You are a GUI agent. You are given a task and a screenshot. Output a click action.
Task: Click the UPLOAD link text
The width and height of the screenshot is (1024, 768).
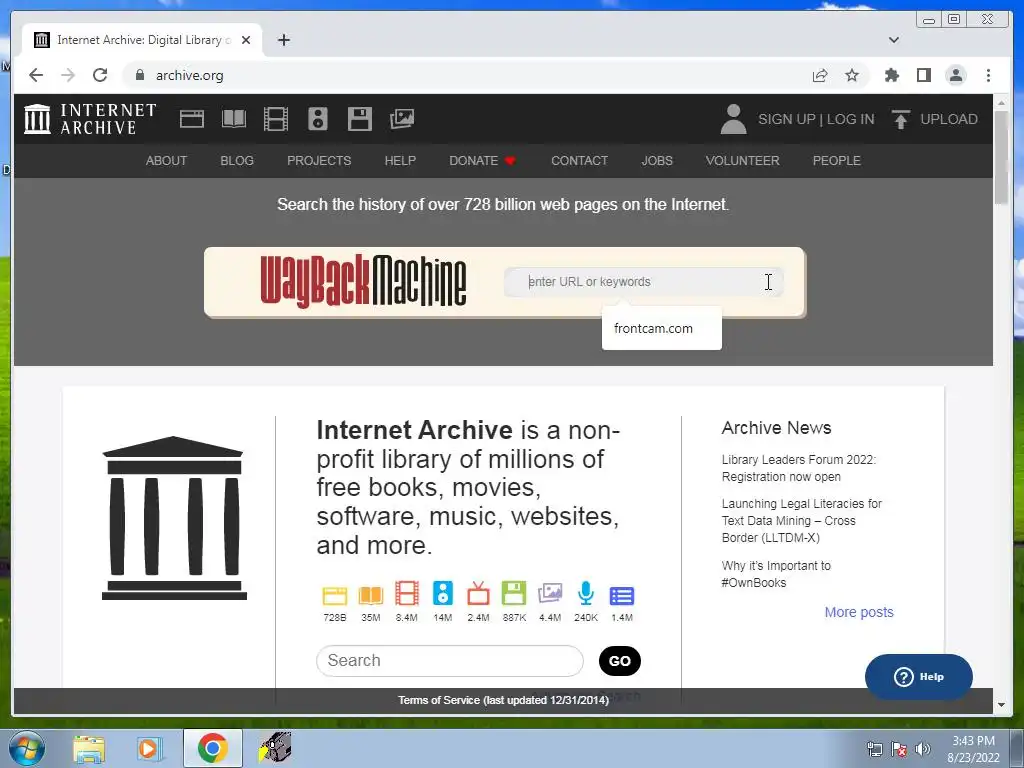948,119
